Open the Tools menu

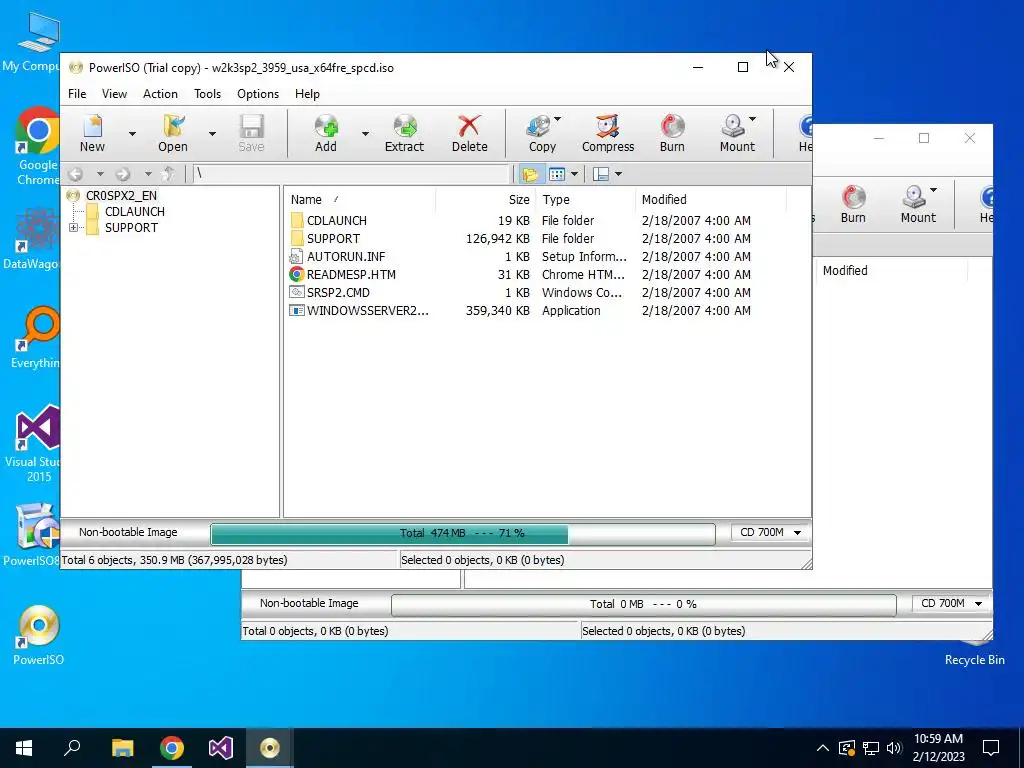pyautogui.click(x=207, y=94)
